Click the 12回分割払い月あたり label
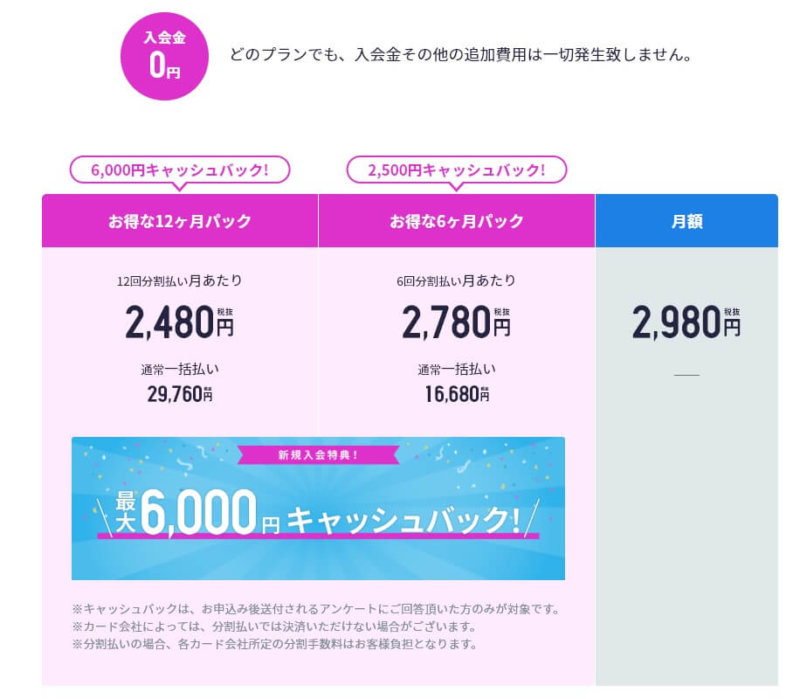 coord(179,281)
